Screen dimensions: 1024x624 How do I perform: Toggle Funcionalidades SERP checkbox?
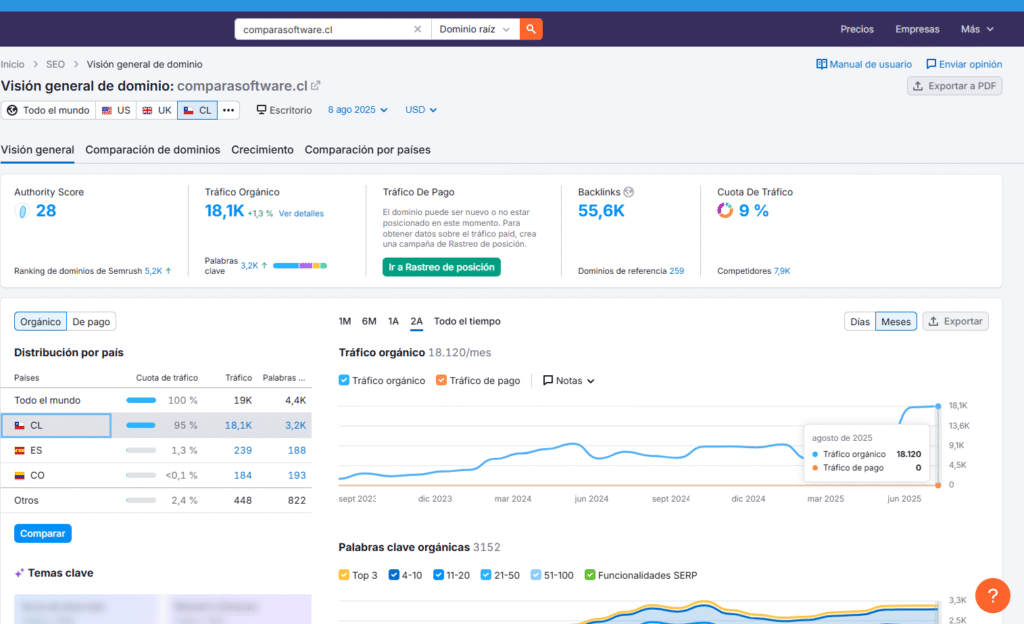pos(590,575)
